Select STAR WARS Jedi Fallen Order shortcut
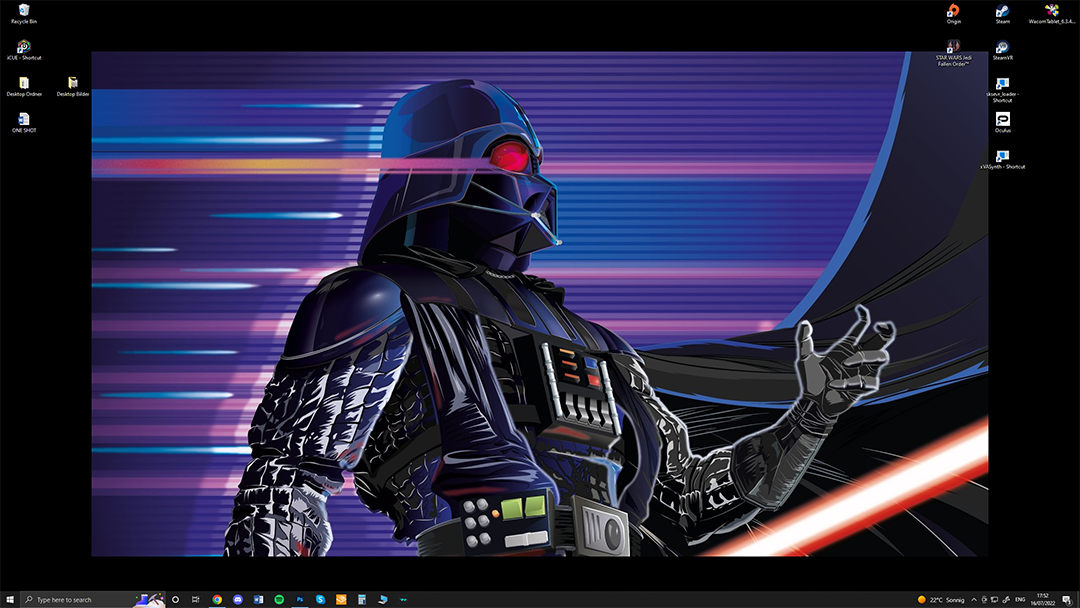Image resolution: width=1080 pixels, height=608 pixels. [x=953, y=53]
